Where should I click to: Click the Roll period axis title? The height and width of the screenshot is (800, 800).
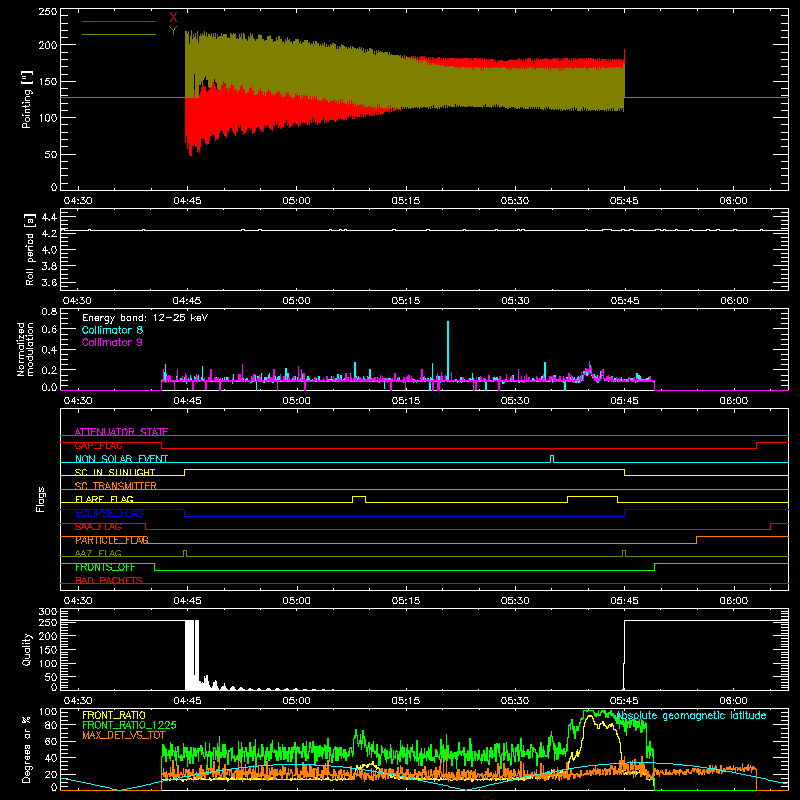pyautogui.click(x=30, y=249)
